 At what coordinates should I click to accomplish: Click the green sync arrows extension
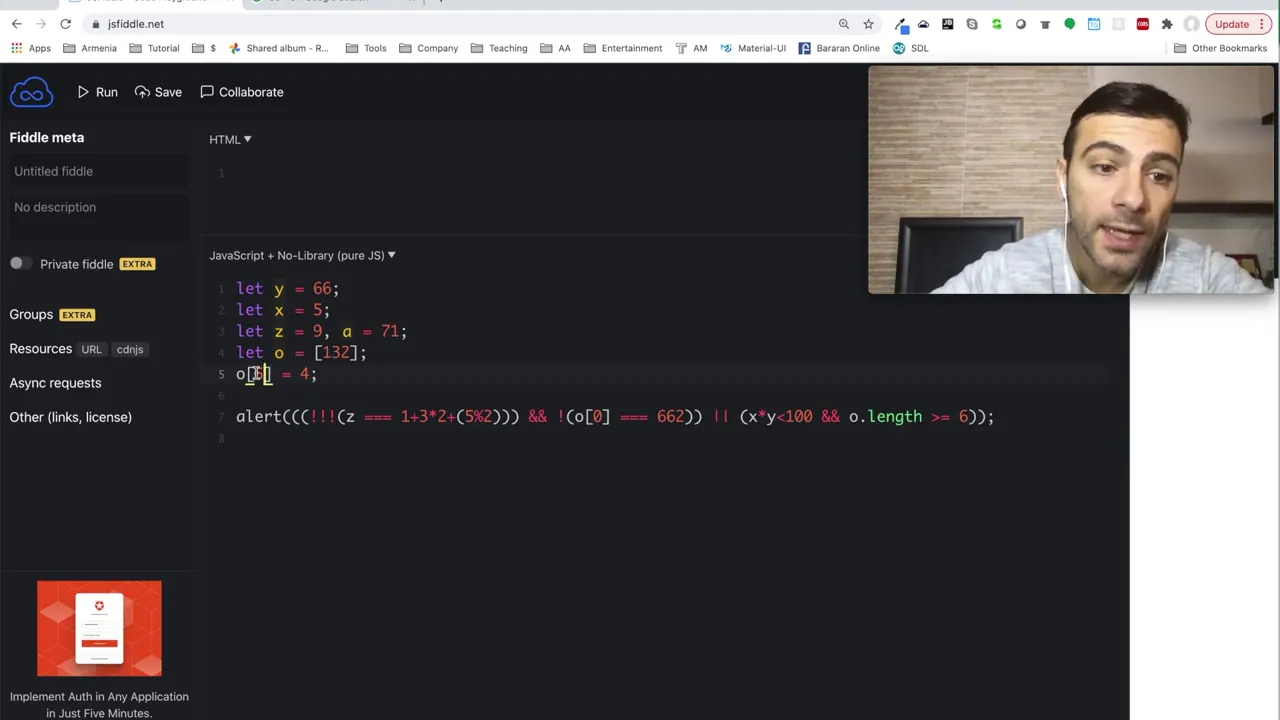(x=996, y=24)
